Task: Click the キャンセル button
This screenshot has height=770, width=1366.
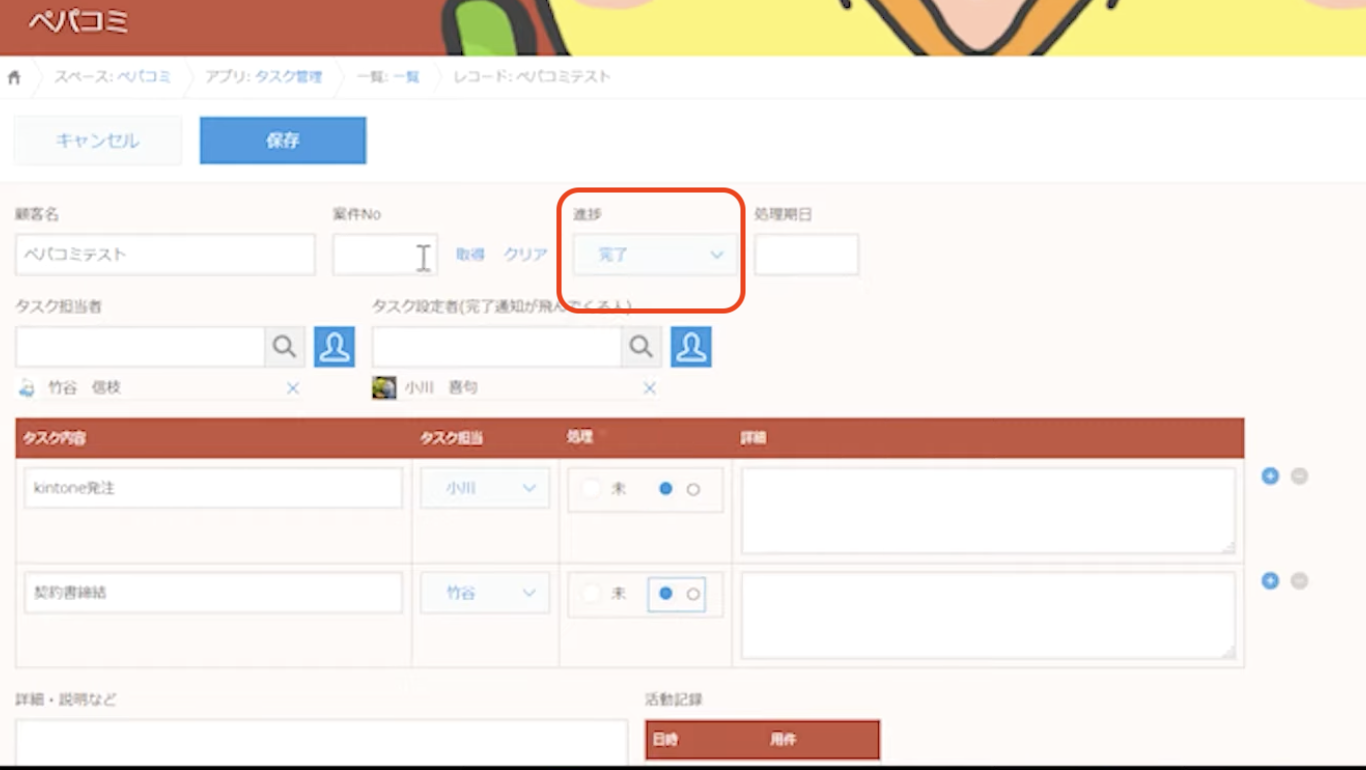Action: pos(98,141)
